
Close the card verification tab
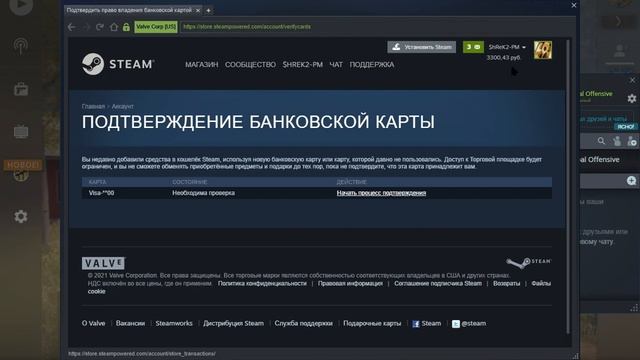click(x=198, y=10)
